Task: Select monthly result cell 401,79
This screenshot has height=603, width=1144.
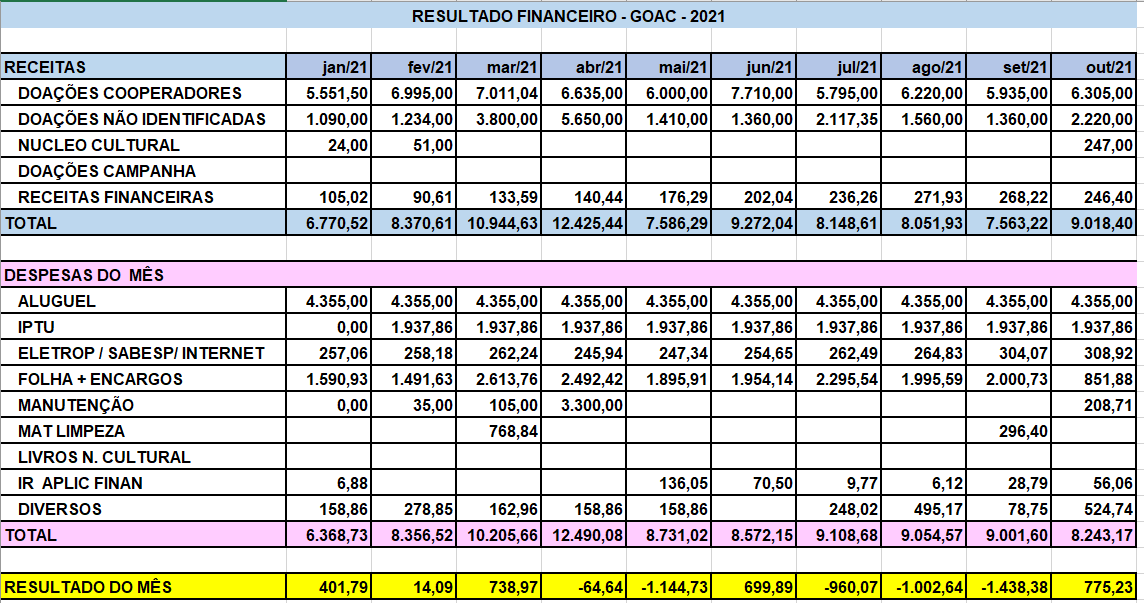Action: click(328, 587)
